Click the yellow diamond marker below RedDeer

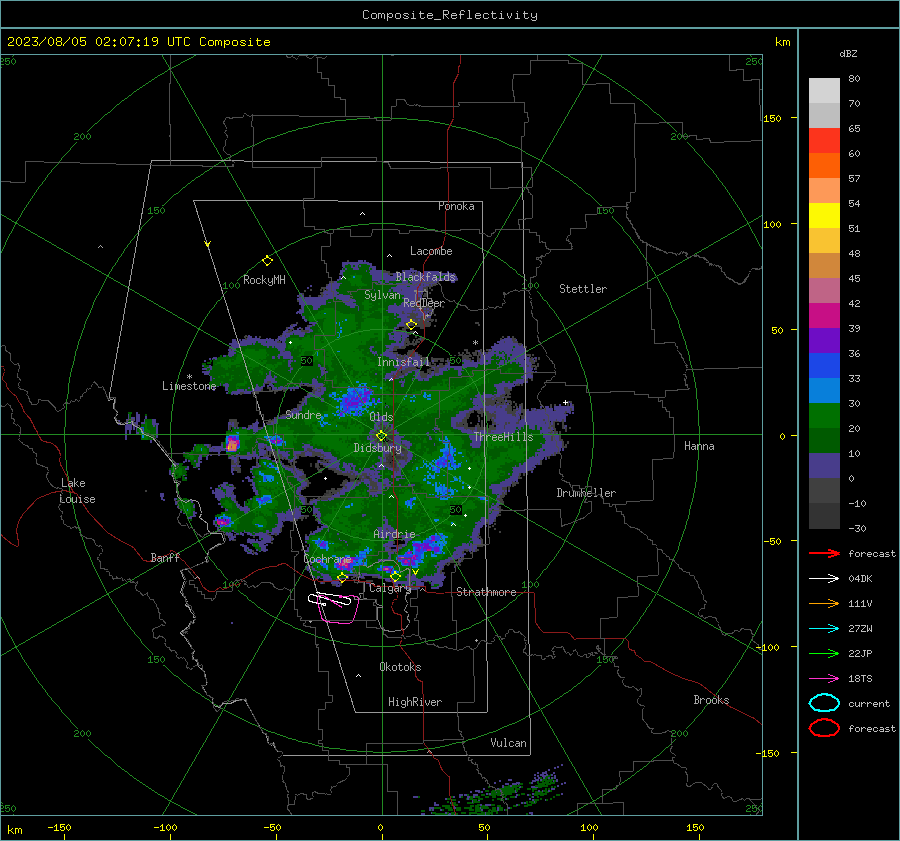pos(412,325)
